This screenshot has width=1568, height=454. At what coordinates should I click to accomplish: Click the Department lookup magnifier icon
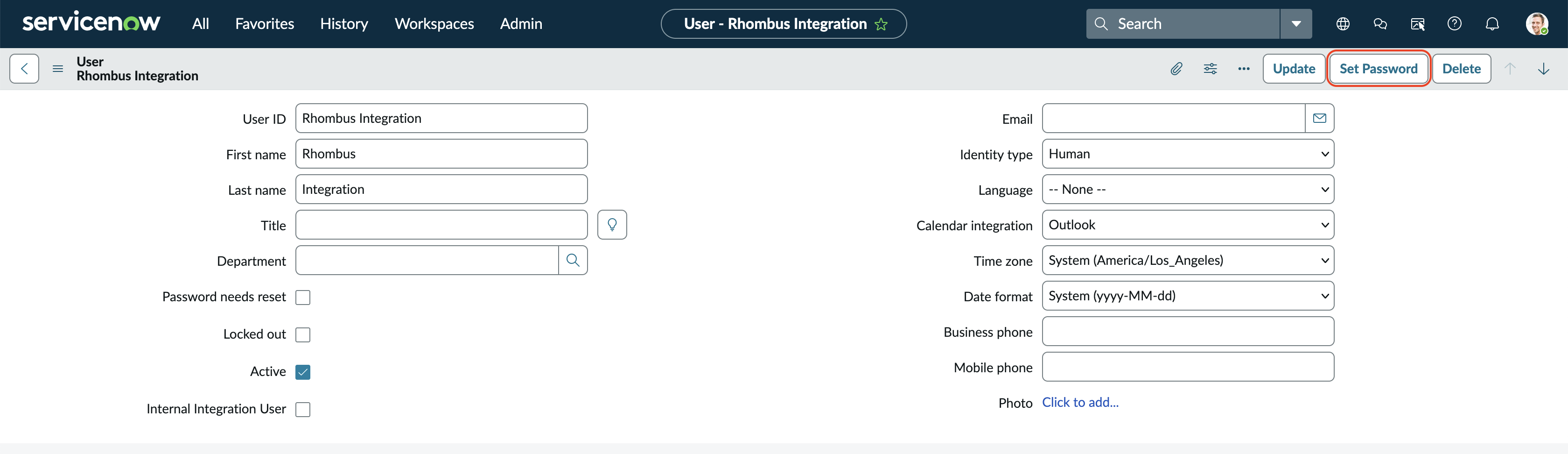point(573,260)
